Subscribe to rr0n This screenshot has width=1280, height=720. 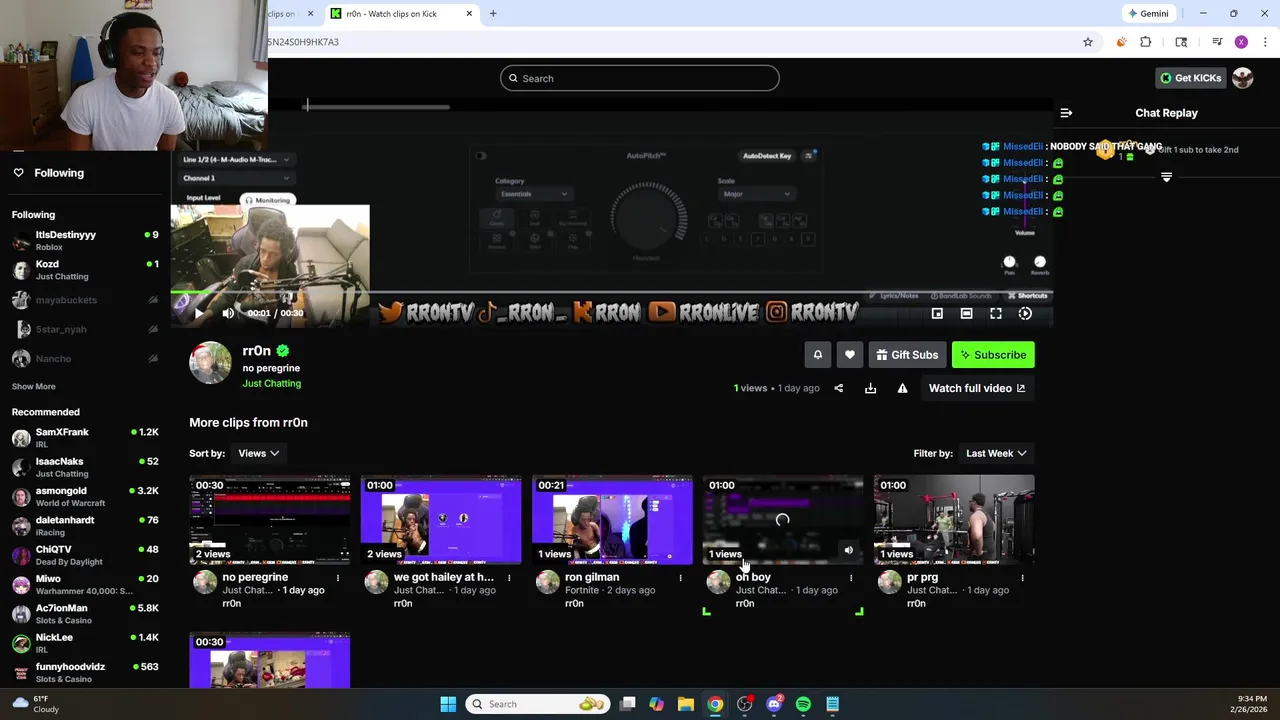tap(993, 355)
